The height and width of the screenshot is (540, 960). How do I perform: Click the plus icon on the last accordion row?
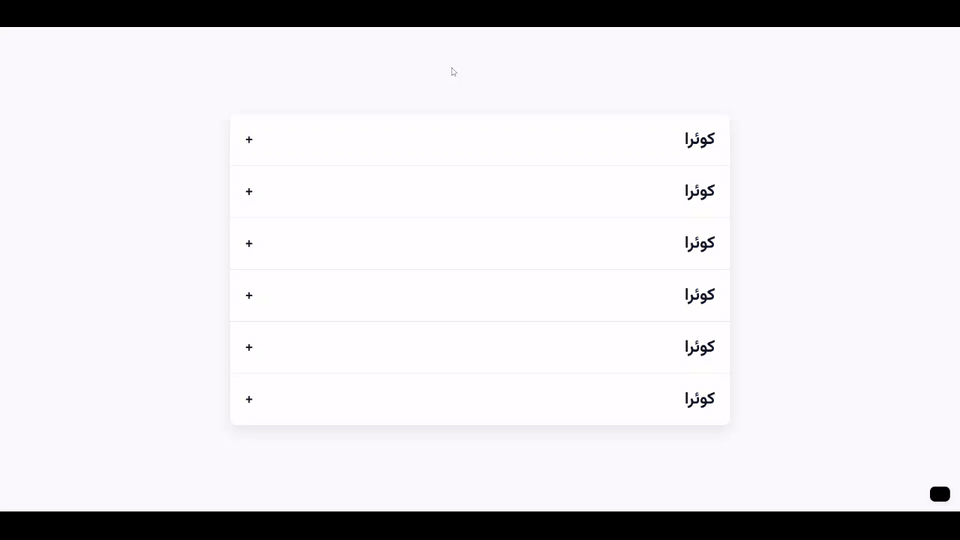click(249, 400)
